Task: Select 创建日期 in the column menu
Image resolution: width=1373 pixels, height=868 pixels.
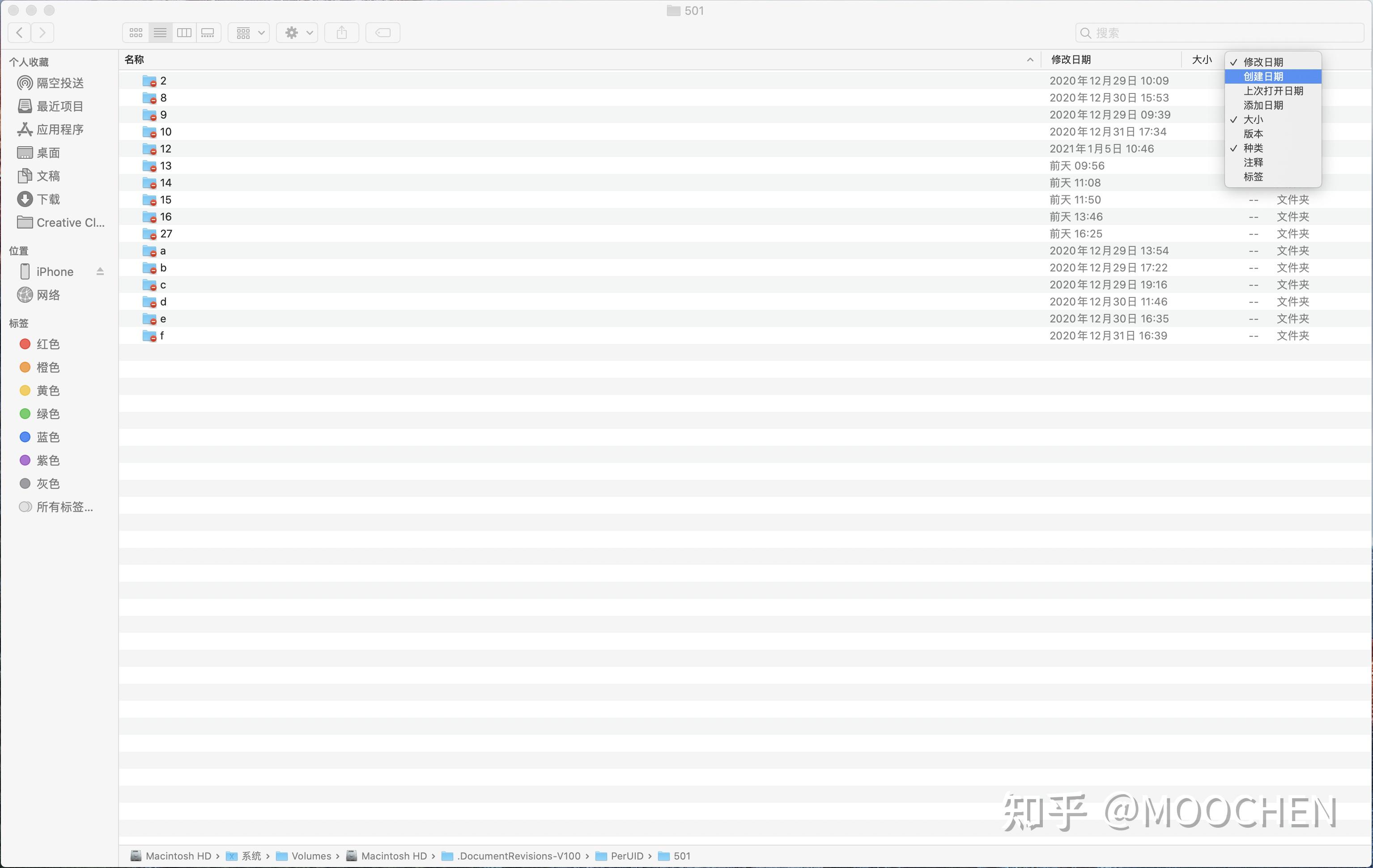Action: 1263,76
